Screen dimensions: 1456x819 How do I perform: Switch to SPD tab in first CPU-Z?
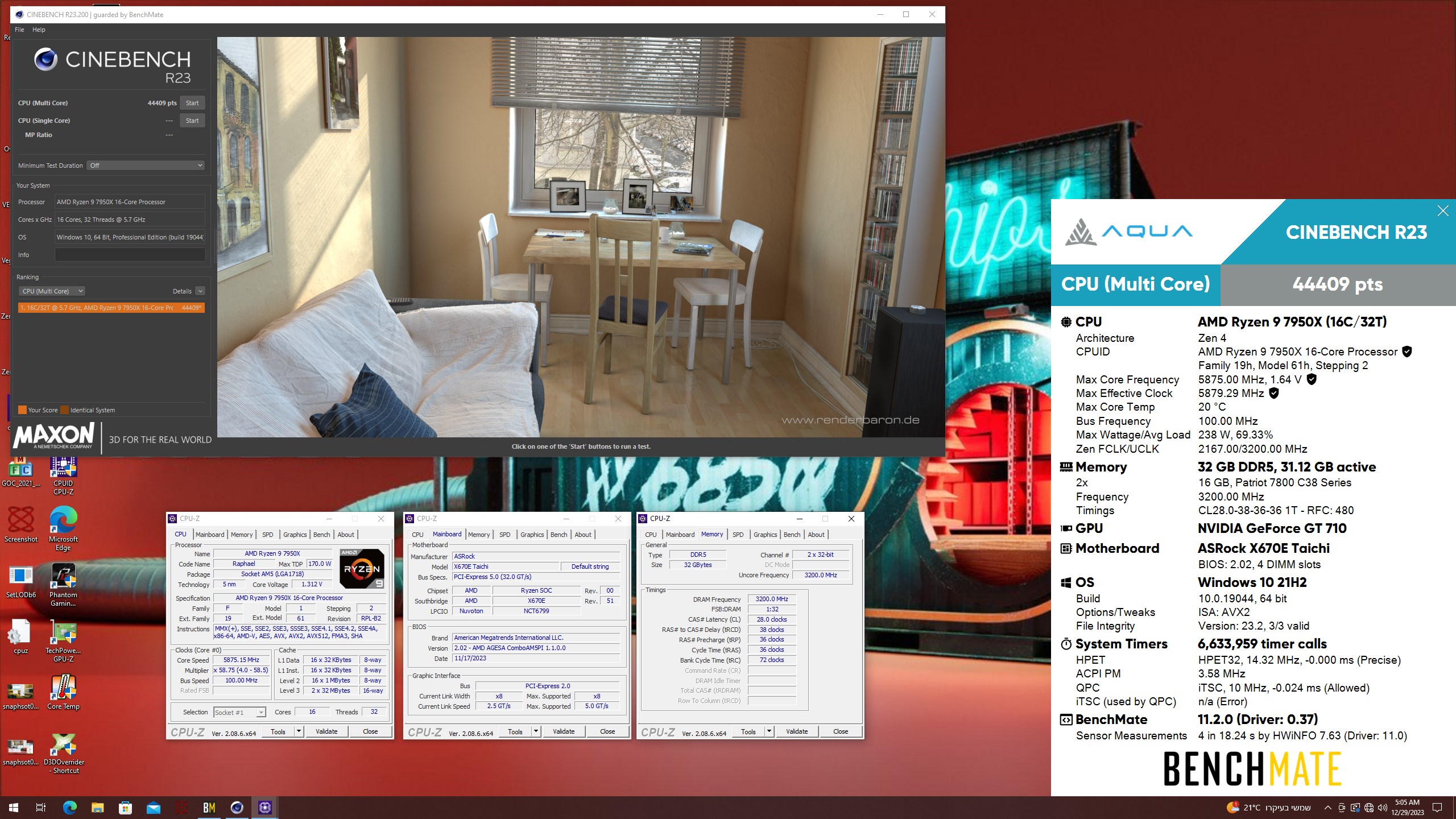267,535
